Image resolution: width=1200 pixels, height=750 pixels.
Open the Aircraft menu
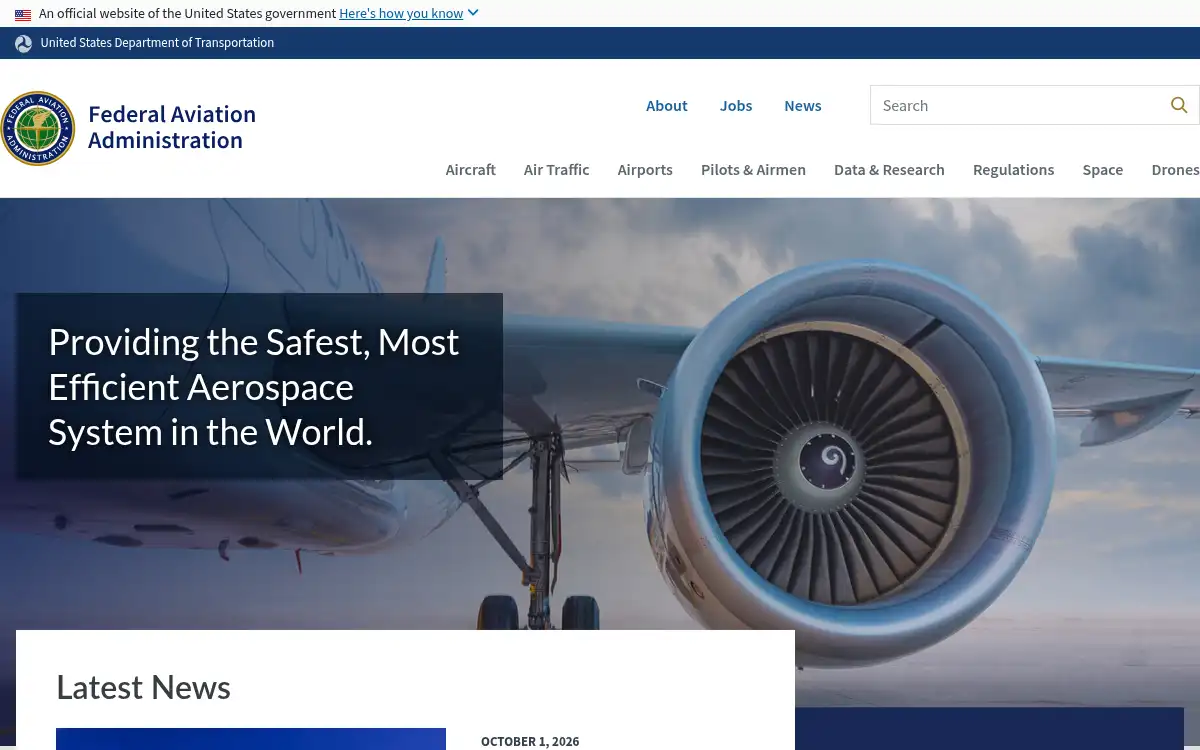click(471, 170)
